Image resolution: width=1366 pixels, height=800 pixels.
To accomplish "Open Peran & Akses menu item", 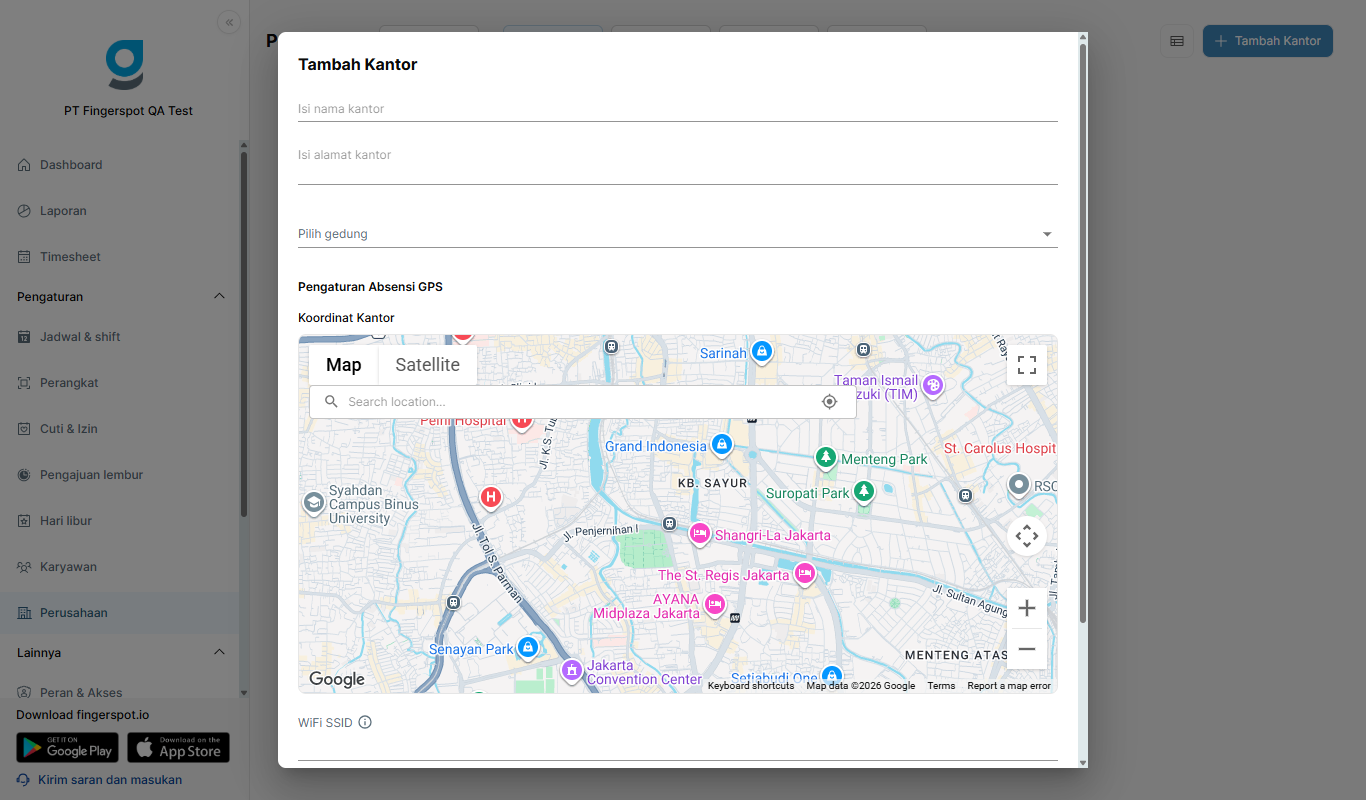I will pos(119,692).
